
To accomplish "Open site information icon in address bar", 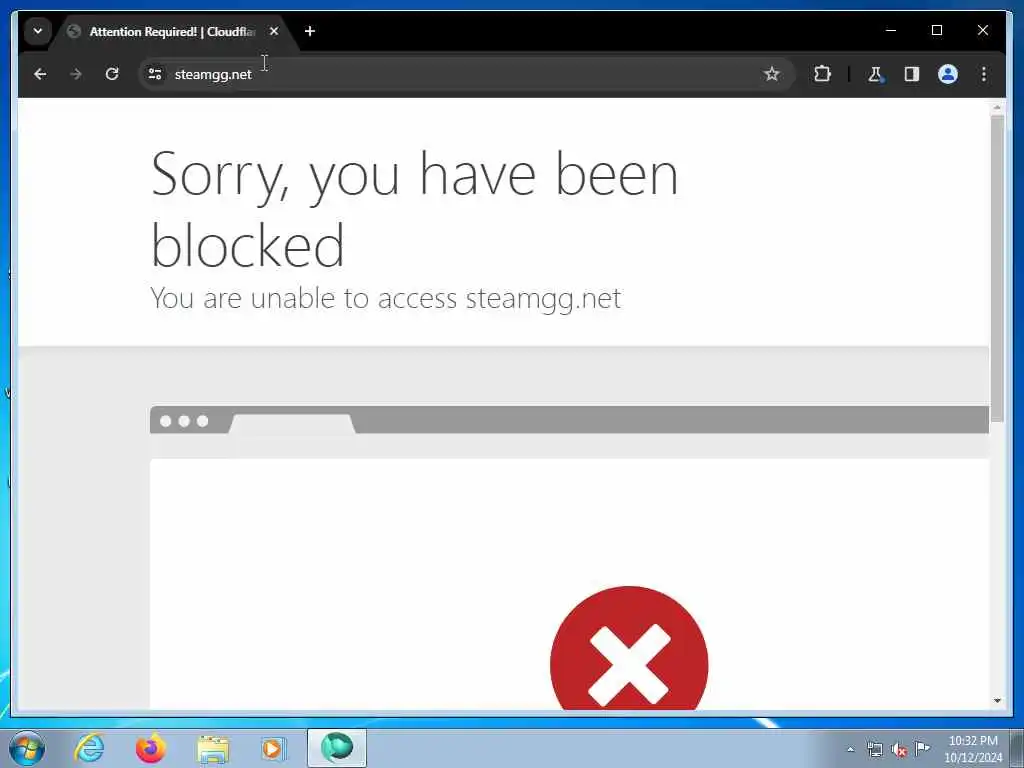I will [x=155, y=74].
